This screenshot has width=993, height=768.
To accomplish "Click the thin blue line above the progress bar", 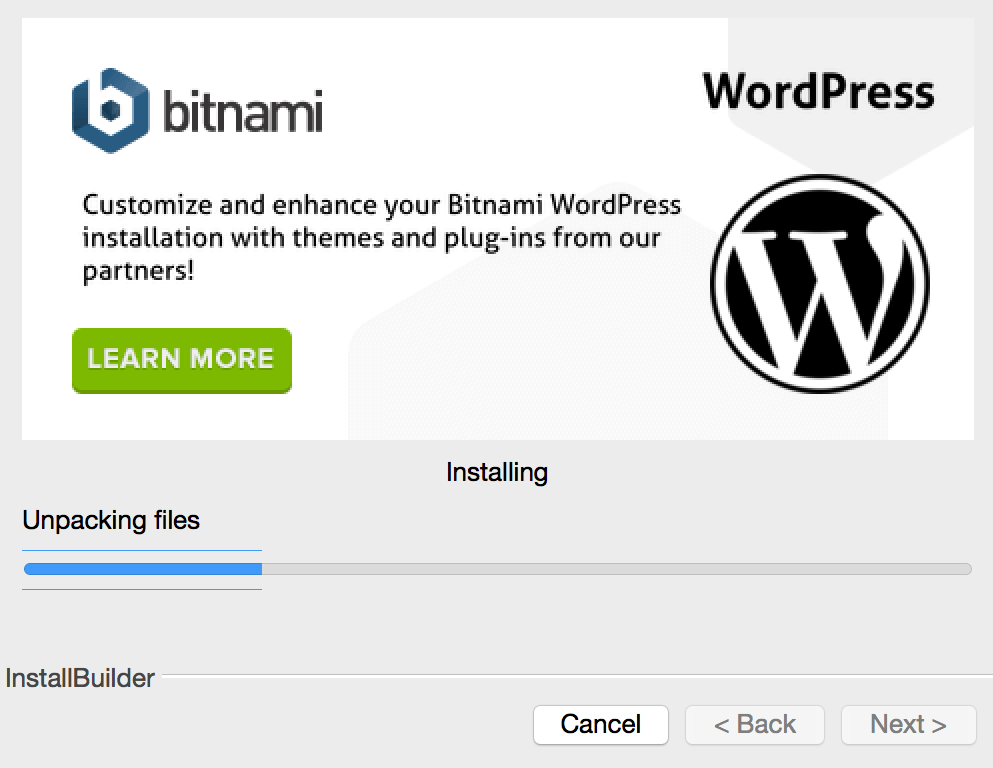I will pyautogui.click(x=142, y=550).
